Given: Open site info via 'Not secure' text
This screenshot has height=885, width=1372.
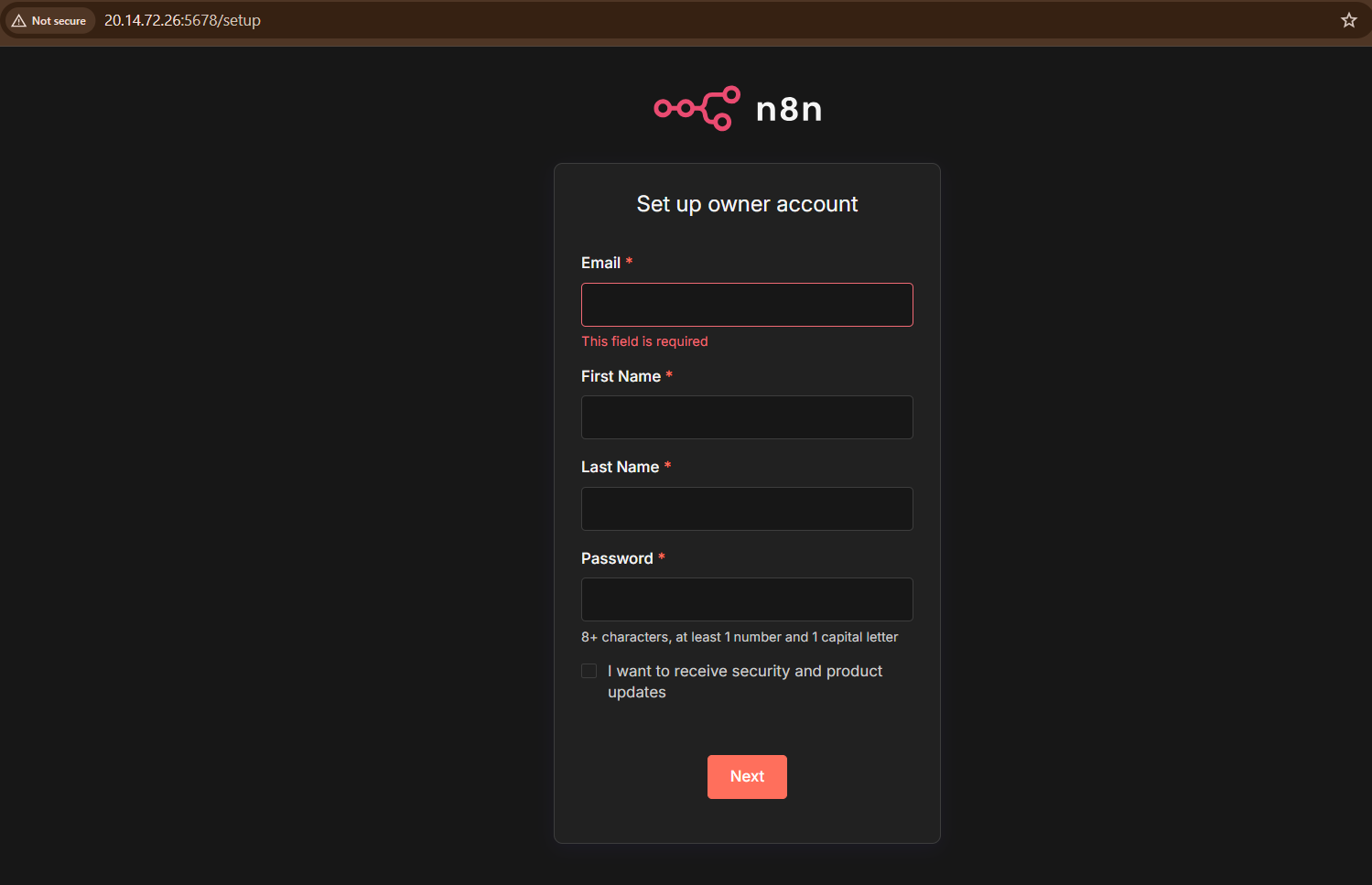Looking at the screenshot, I should (59, 20).
